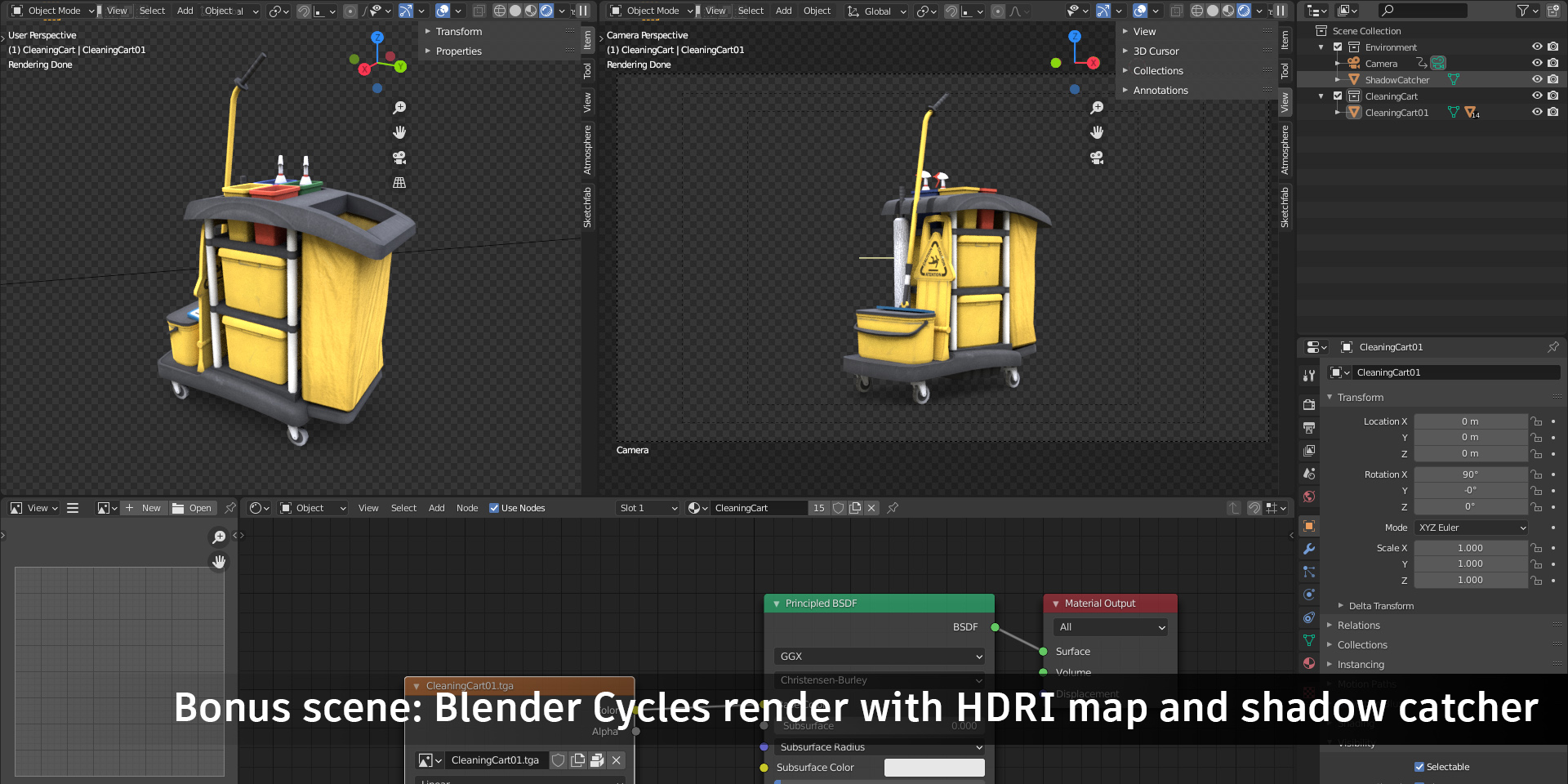Open Global transform orientation dropdown

click(876, 11)
